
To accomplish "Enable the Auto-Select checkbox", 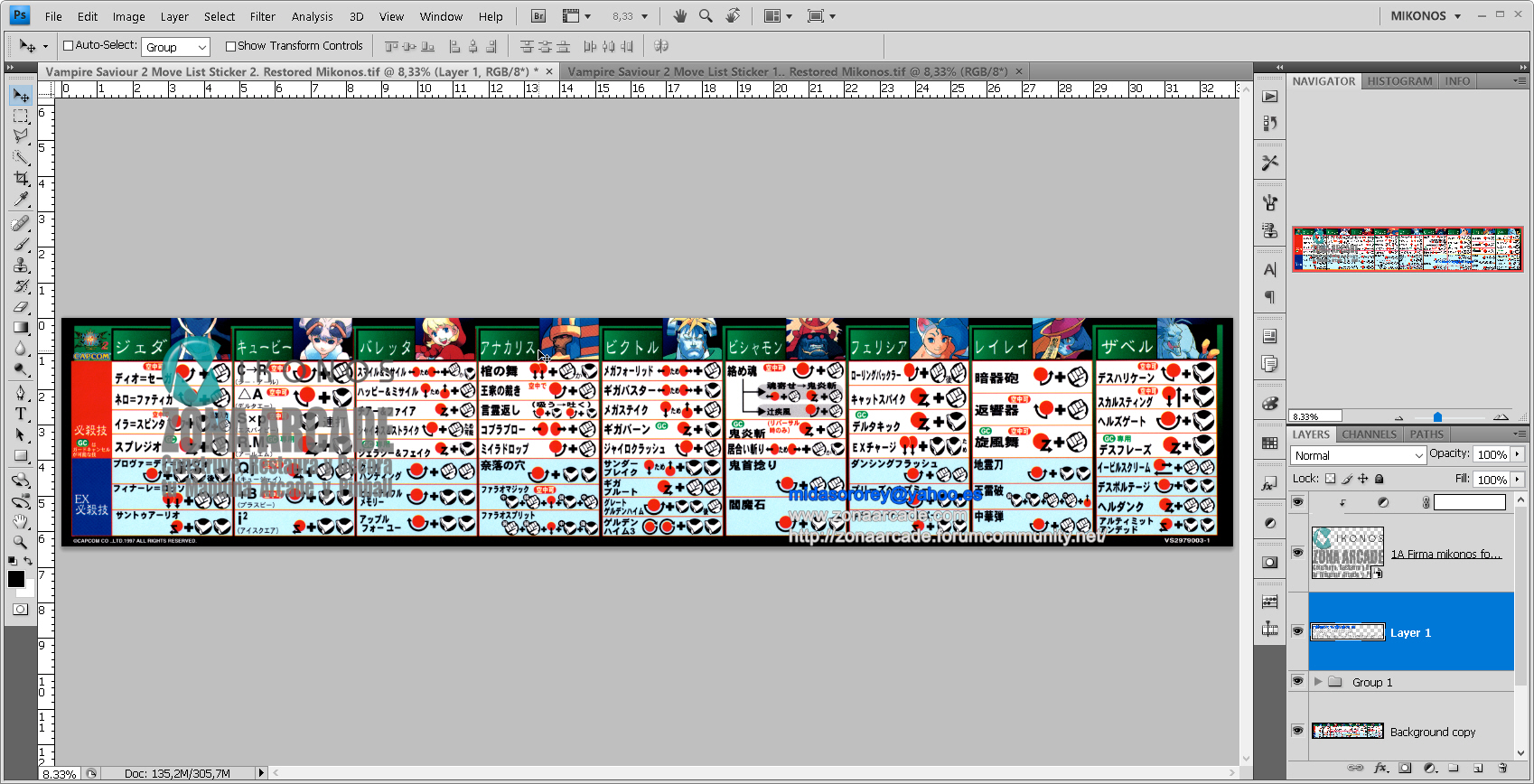I will click(68, 46).
